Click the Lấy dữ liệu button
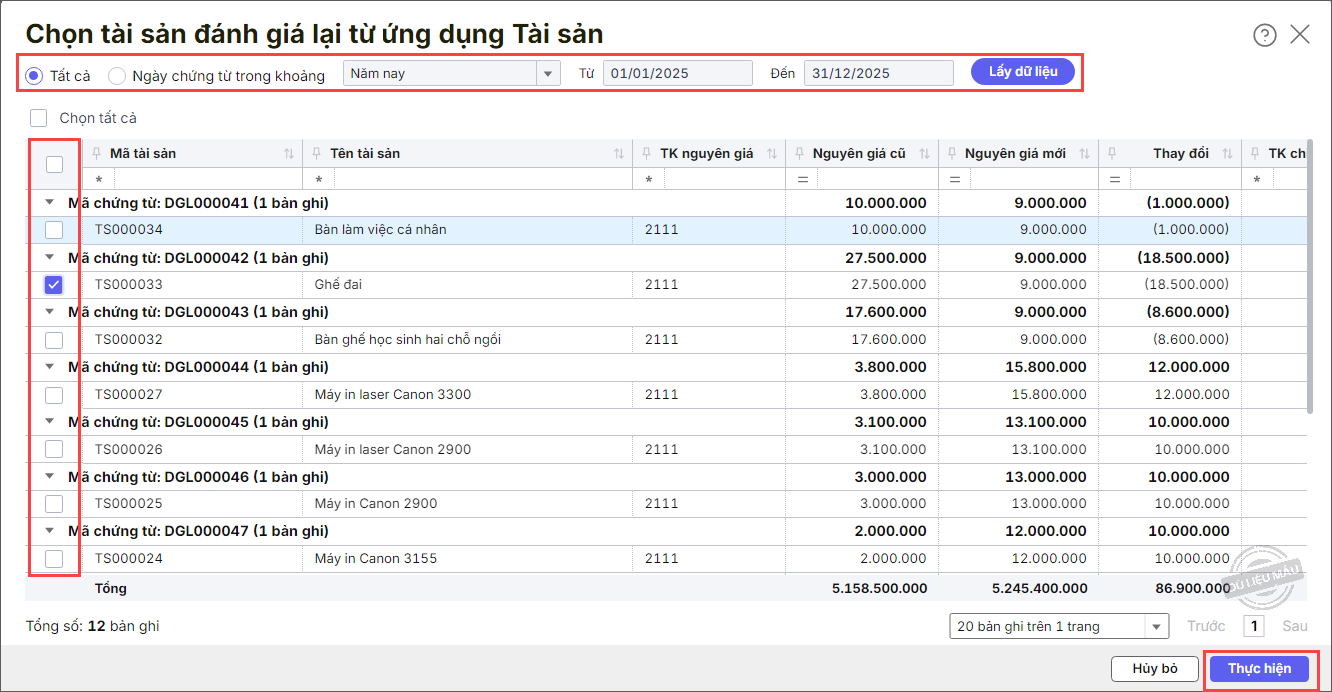The image size is (1332, 692). pos(1022,72)
